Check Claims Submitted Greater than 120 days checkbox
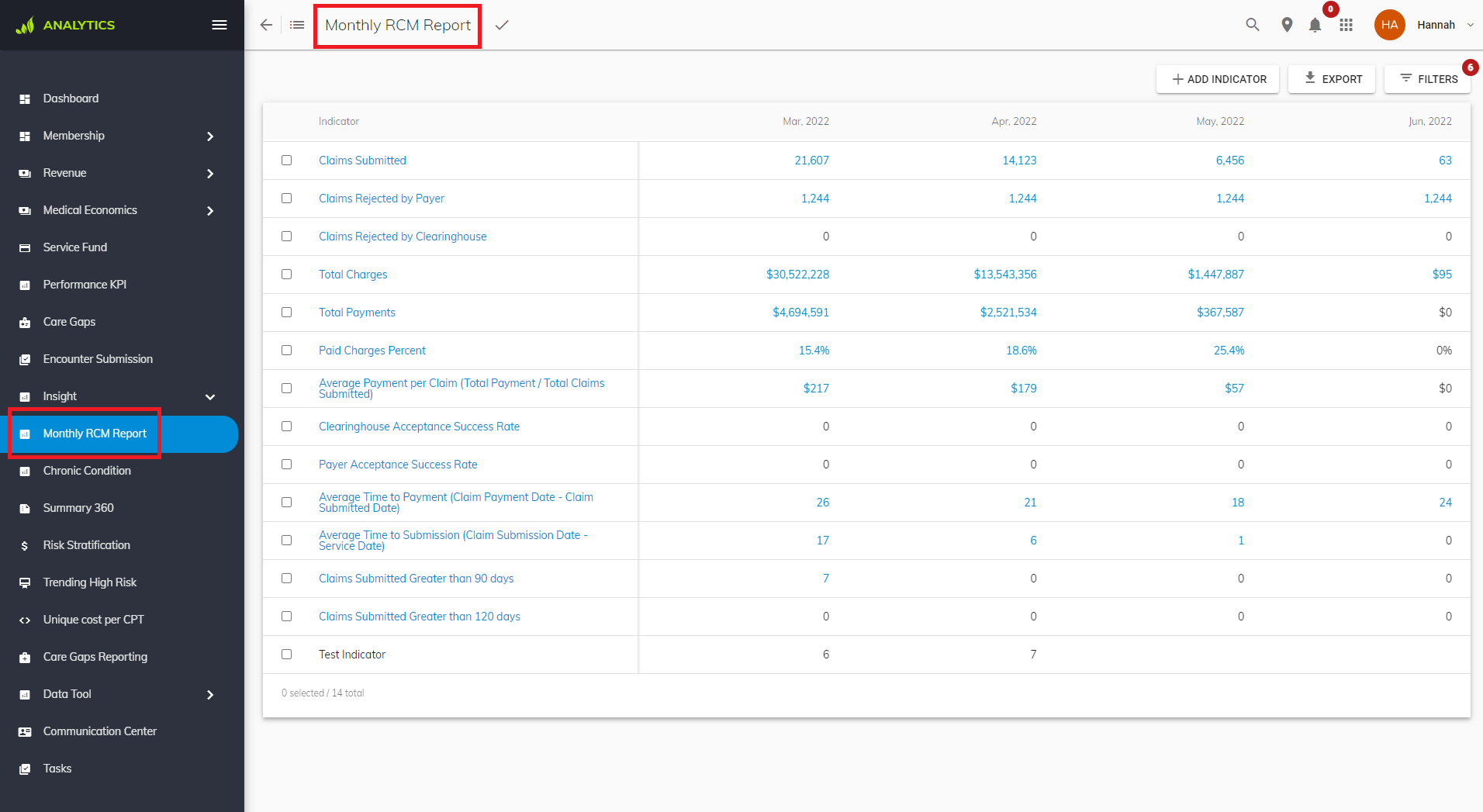Viewport: 1483px width, 812px height. 287,617
